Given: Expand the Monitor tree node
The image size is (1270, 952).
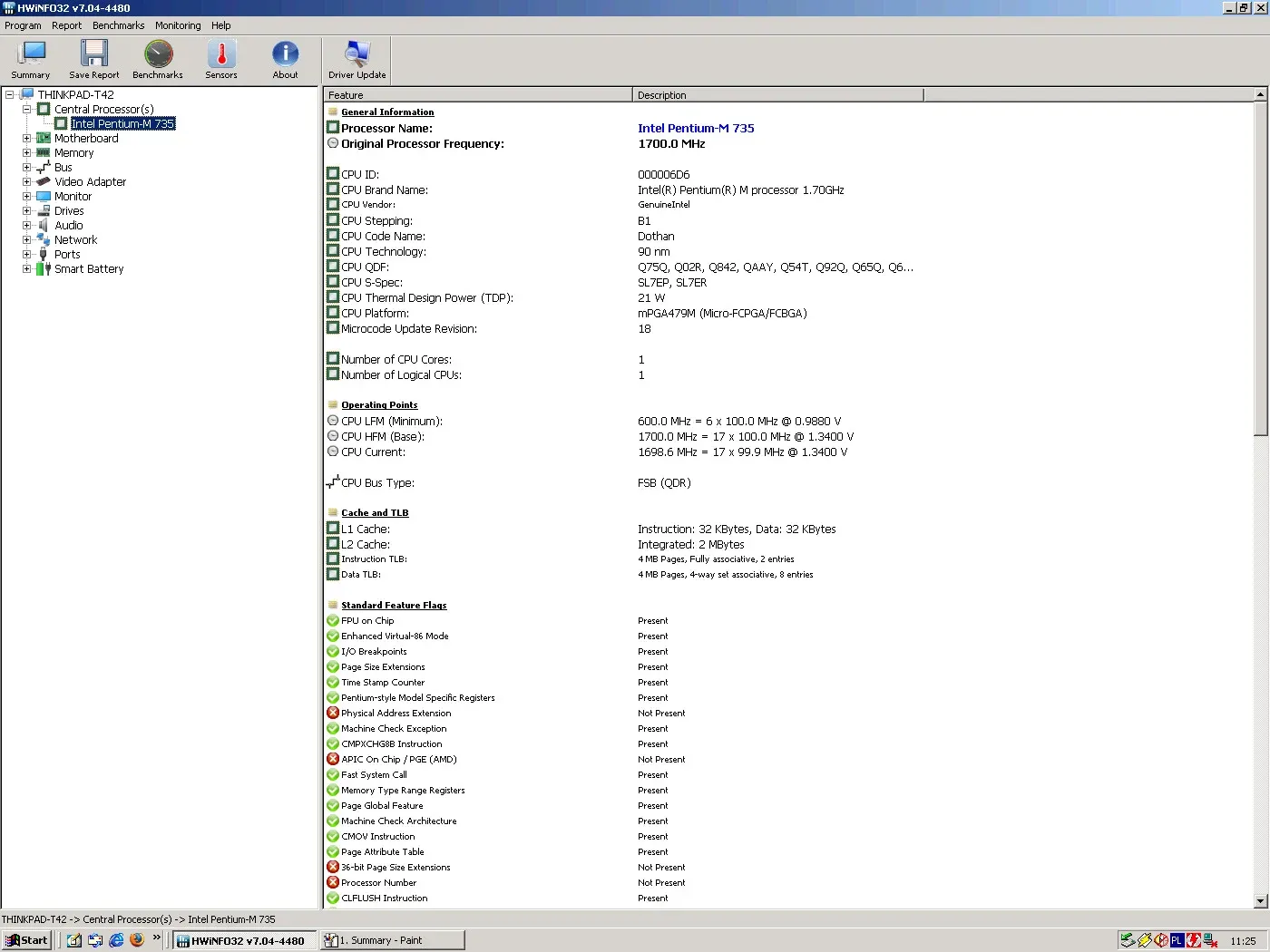Looking at the screenshot, I should [x=26, y=197].
